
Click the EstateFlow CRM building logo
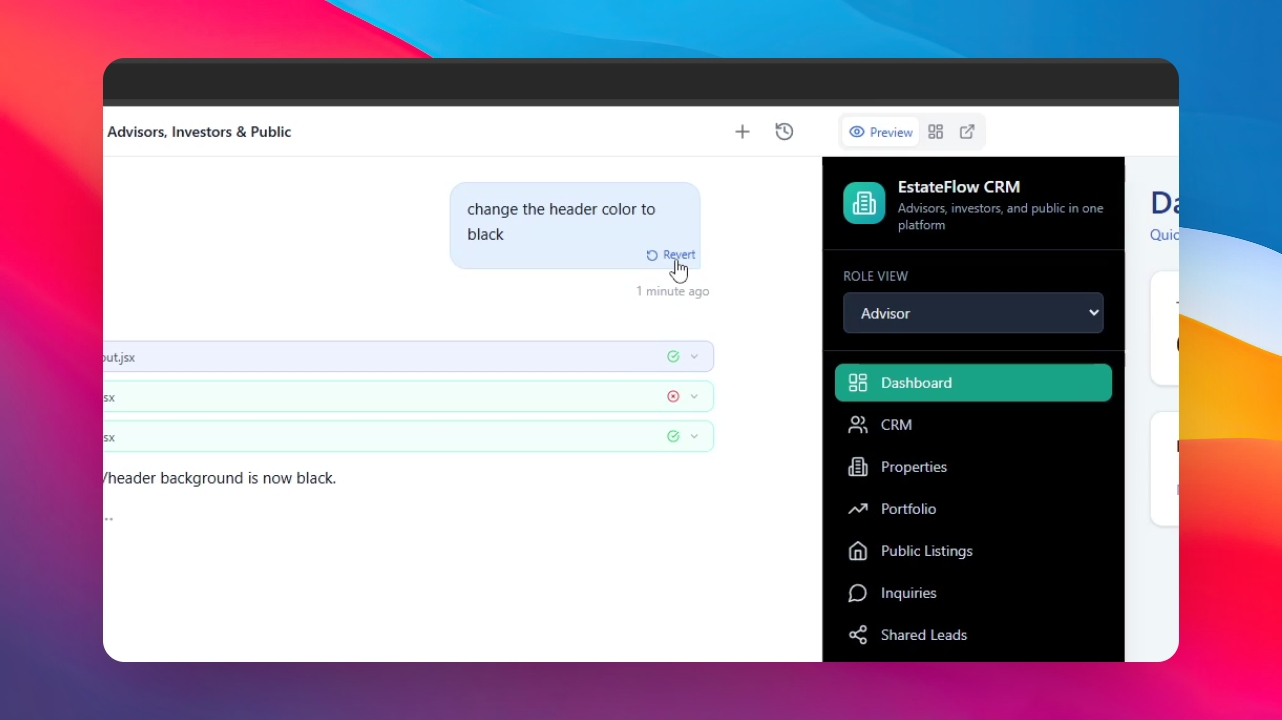(x=864, y=203)
